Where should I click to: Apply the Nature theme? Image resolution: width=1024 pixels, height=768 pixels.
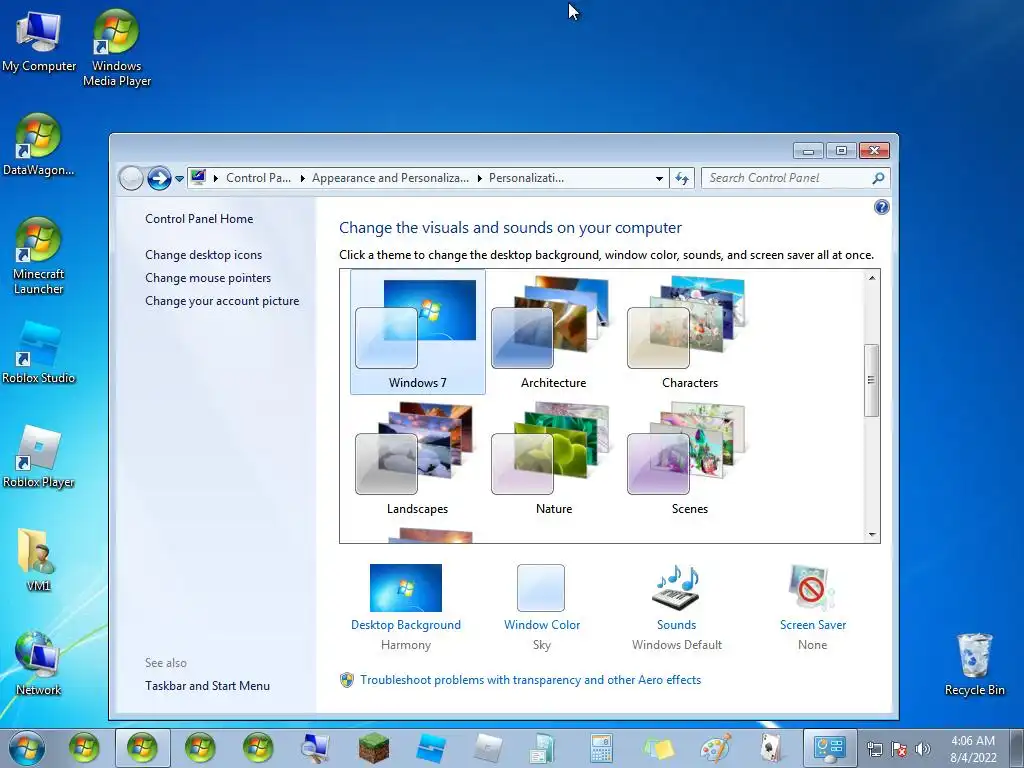(x=553, y=458)
